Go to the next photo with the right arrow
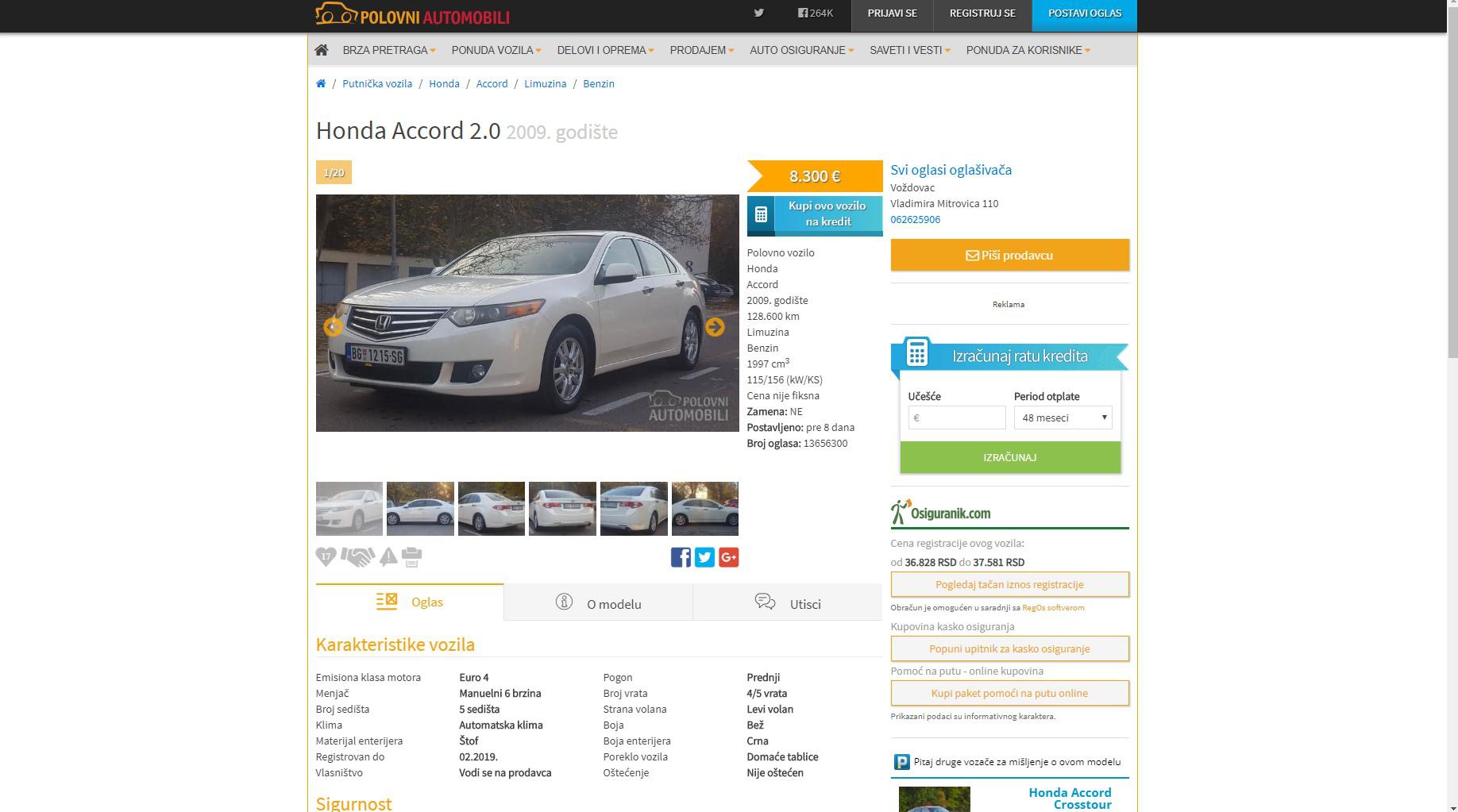The image size is (1458, 812). [x=715, y=326]
